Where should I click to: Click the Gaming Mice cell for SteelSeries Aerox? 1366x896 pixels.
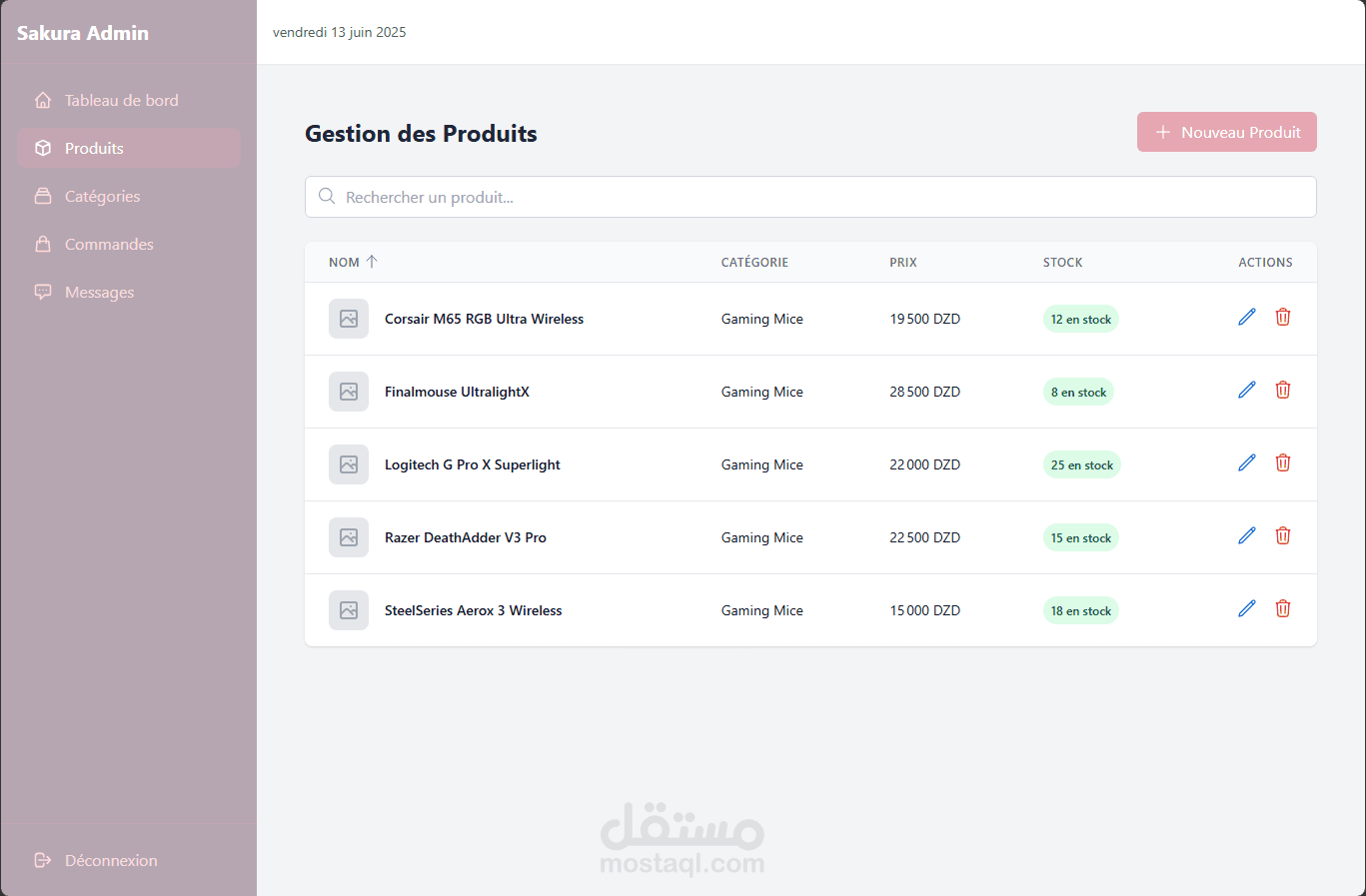[762, 610]
